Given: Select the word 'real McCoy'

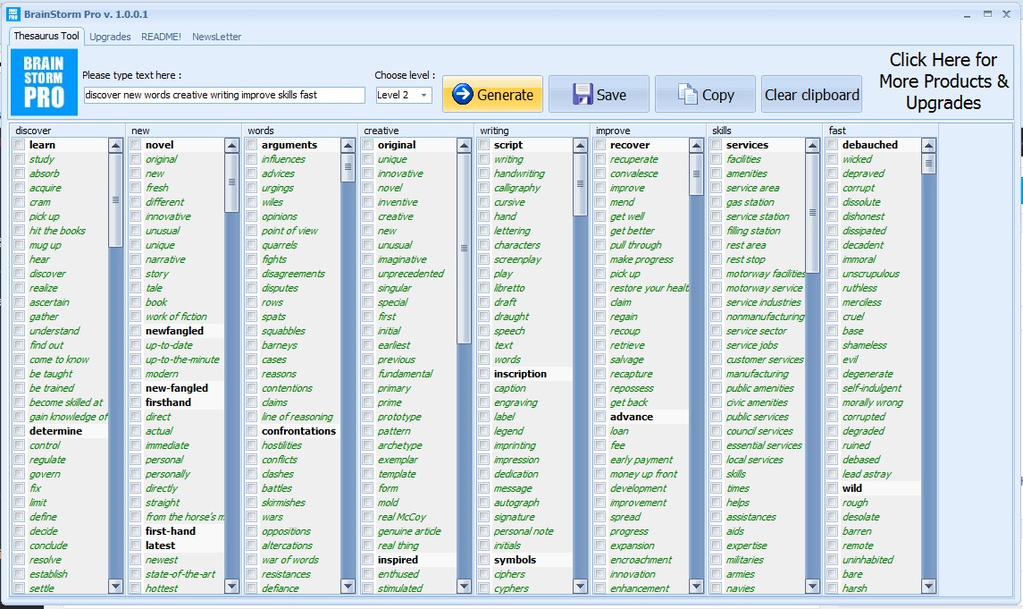Looking at the screenshot, I should pyautogui.click(x=402, y=517).
